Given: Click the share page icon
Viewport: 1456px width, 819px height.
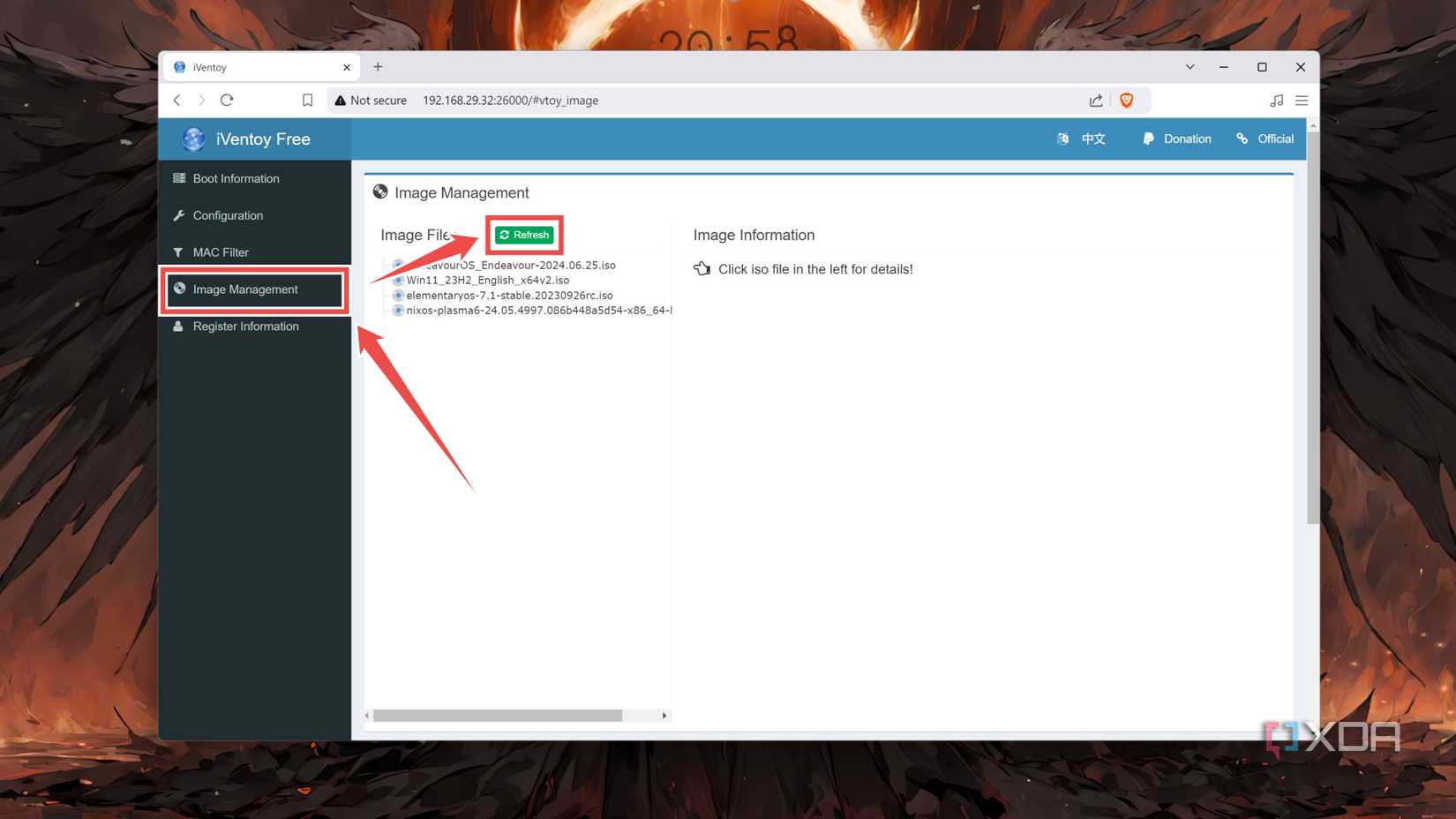Looking at the screenshot, I should pos(1096,101).
